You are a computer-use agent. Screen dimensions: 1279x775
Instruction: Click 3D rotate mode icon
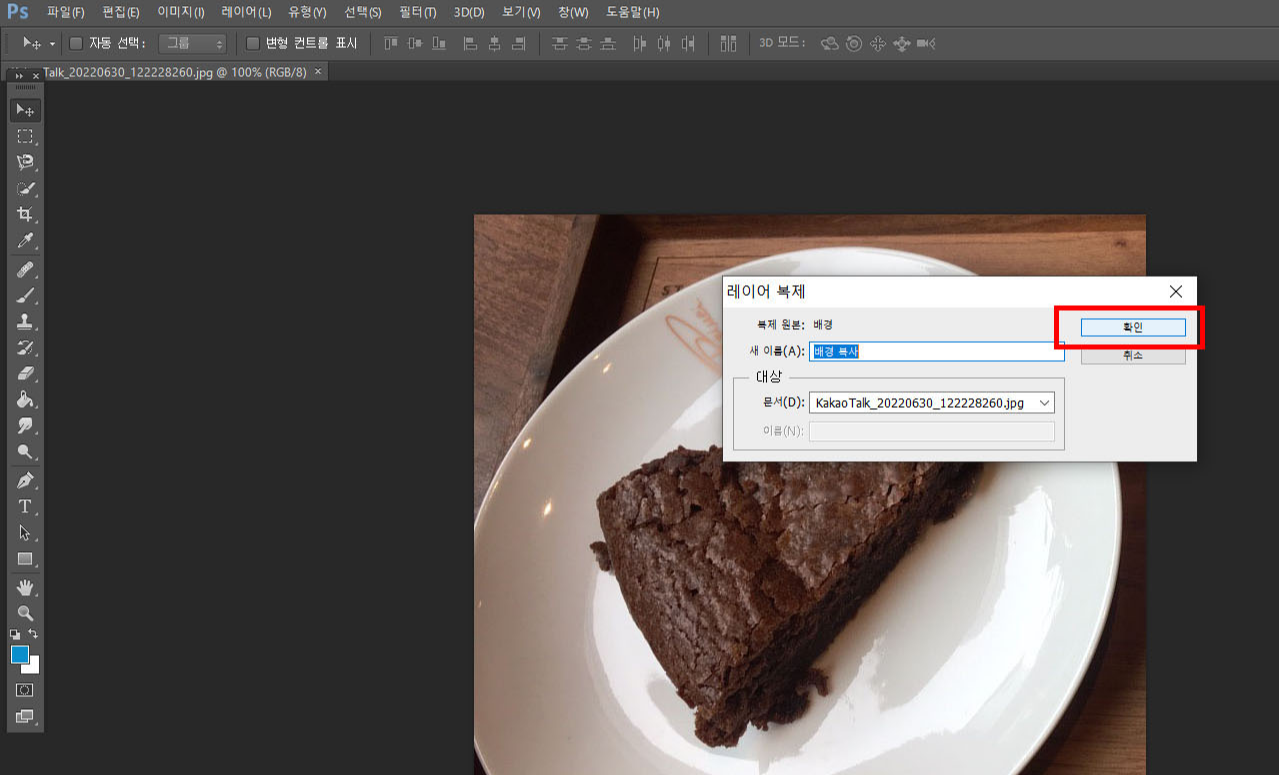[829, 44]
